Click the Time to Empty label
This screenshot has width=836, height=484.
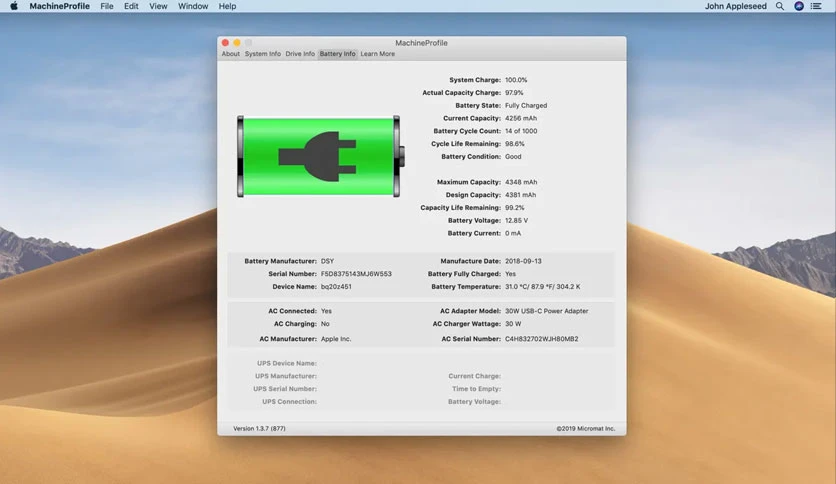click(477, 389)
